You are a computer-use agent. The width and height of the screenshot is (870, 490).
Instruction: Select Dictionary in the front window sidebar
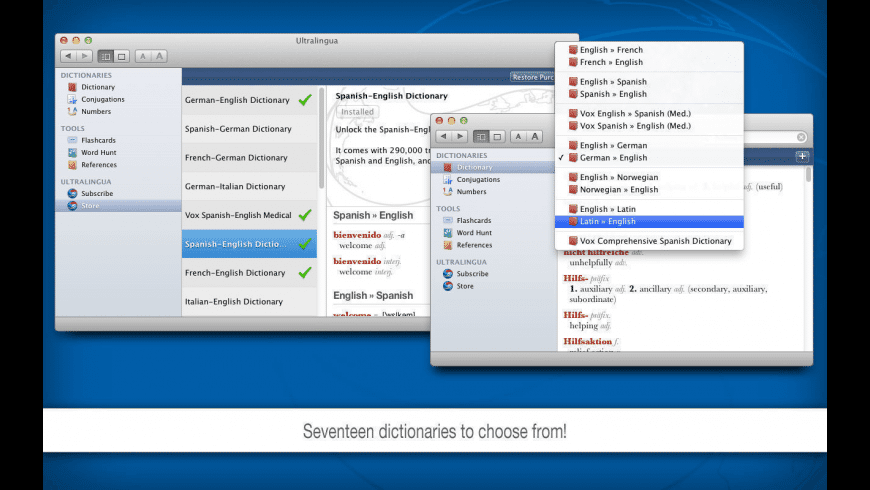click(493, 167)
